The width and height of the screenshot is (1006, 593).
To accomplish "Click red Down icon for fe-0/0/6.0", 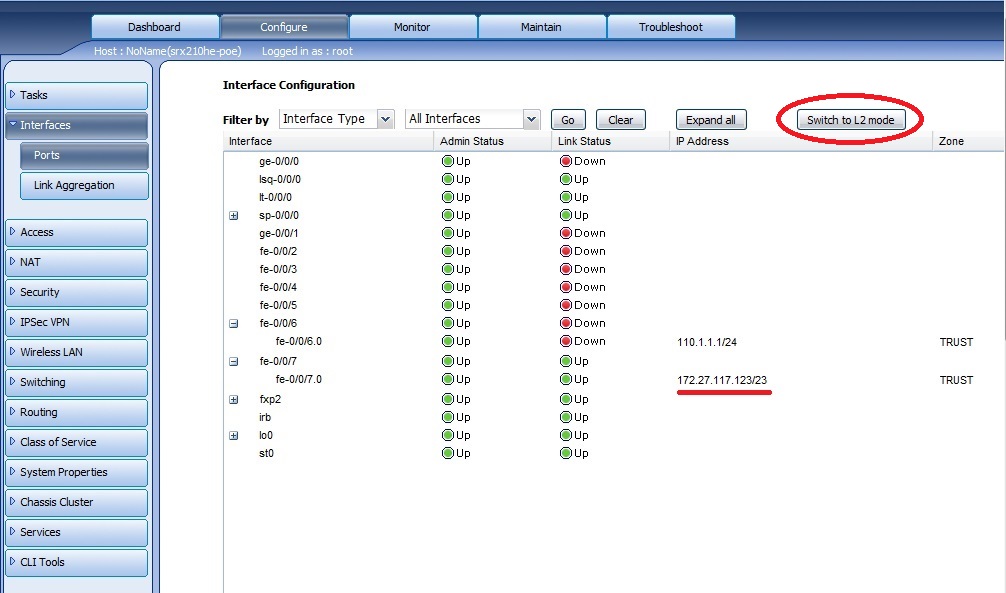I will [566, 341].
